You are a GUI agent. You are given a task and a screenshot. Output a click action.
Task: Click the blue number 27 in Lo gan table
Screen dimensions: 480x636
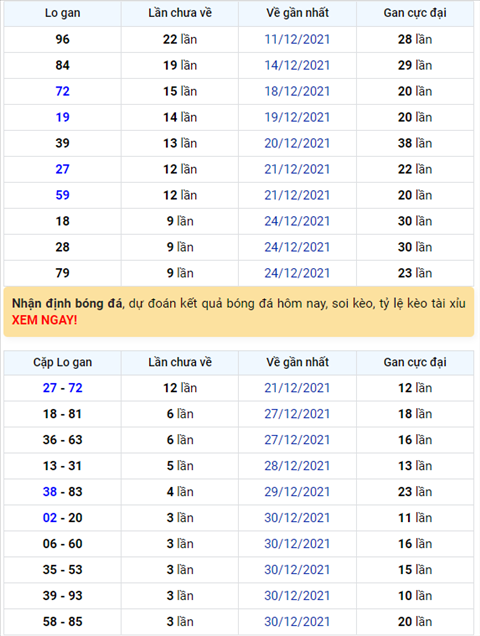tap(62, 169)
